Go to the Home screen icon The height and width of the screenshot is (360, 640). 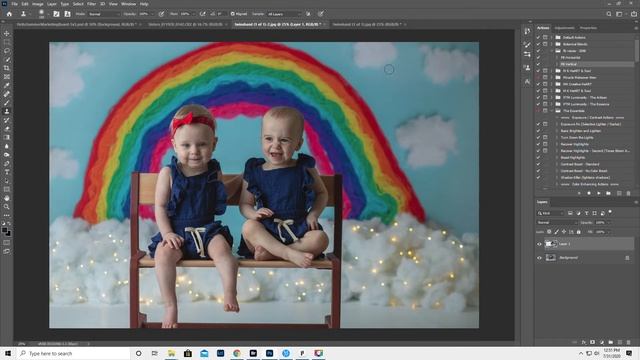pos(9,14)
